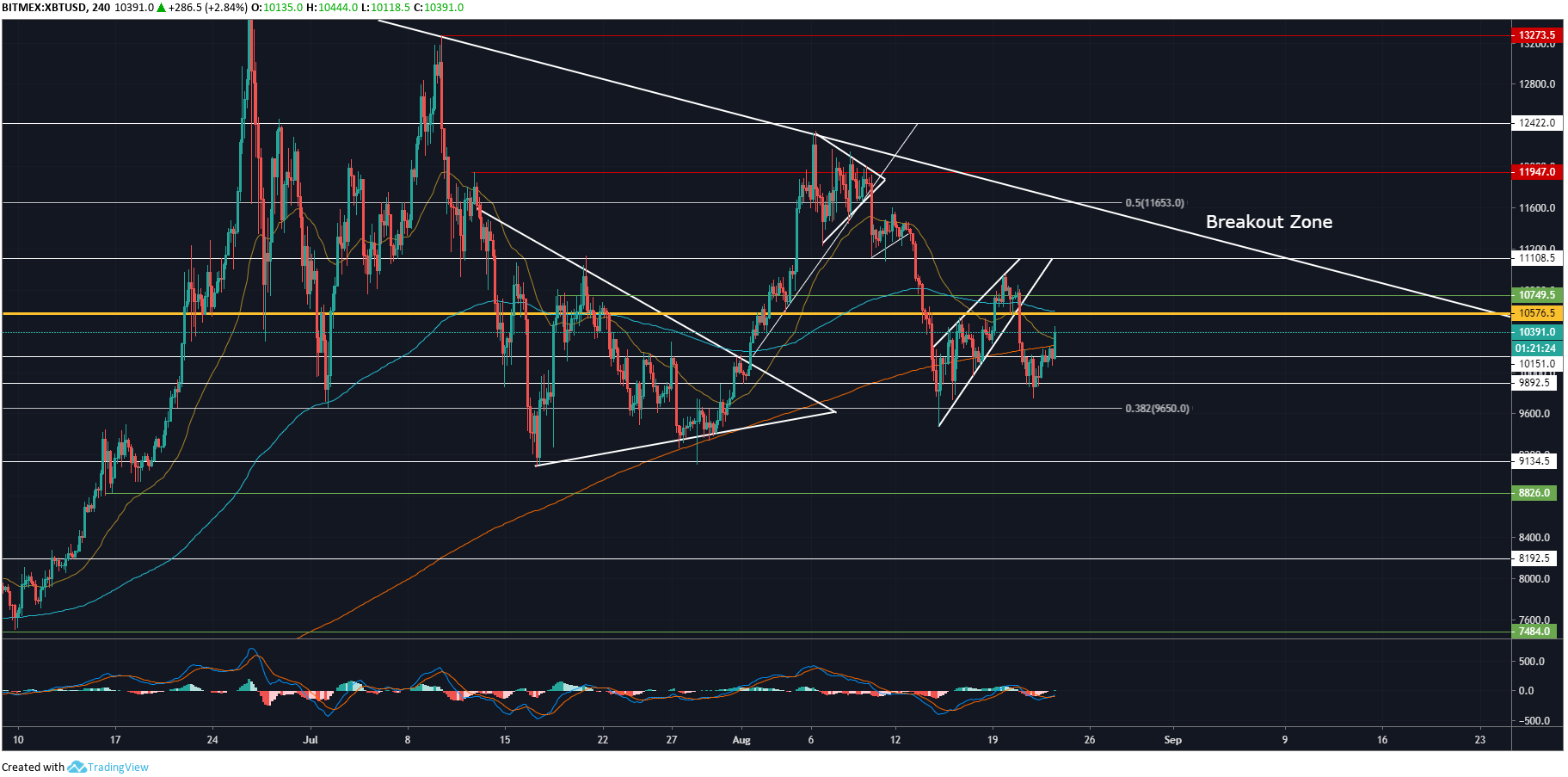Click the 11600.0 price scale value
The image size is (1568, 777).
(x=1536, y=208)
